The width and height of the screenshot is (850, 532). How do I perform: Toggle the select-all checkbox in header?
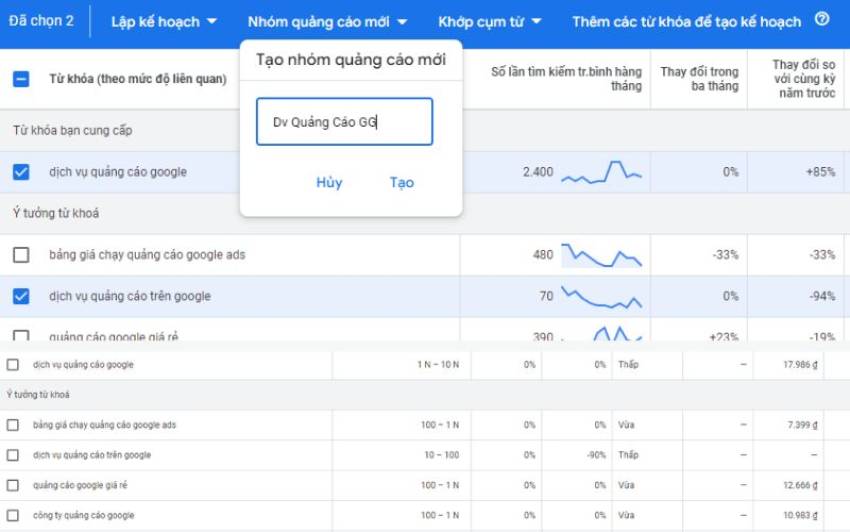(21, 79)
